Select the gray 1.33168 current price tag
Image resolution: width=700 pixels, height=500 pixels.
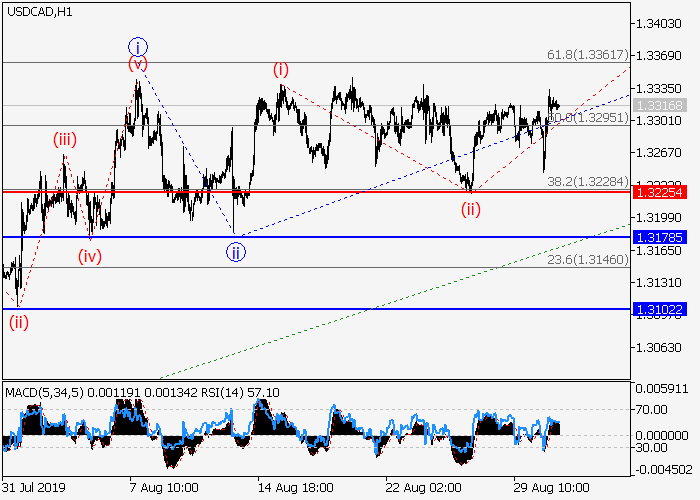pos(664,105)
